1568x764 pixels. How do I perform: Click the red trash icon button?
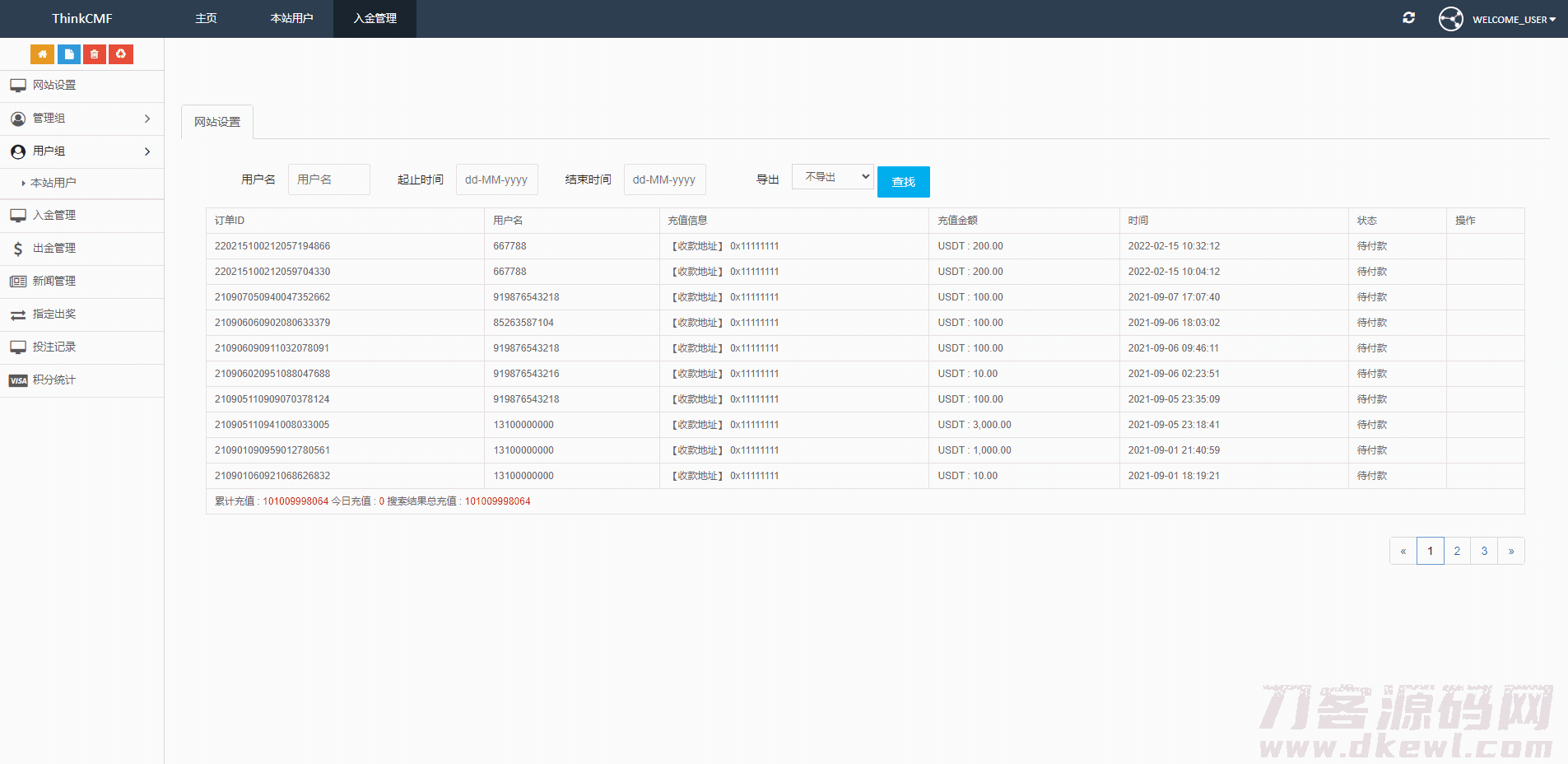95,54
